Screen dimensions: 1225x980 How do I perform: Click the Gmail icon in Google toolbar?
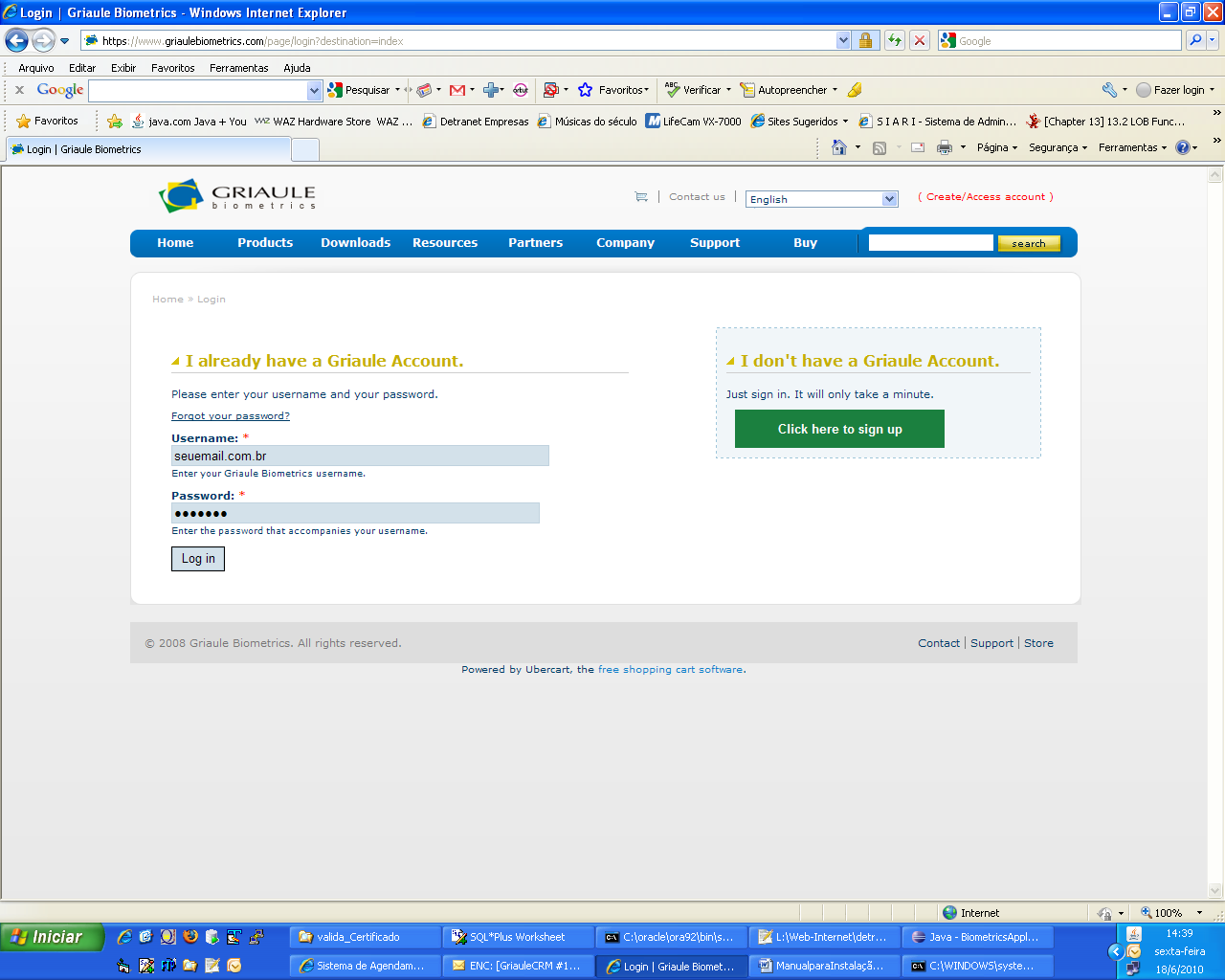(x=457, y=90)
